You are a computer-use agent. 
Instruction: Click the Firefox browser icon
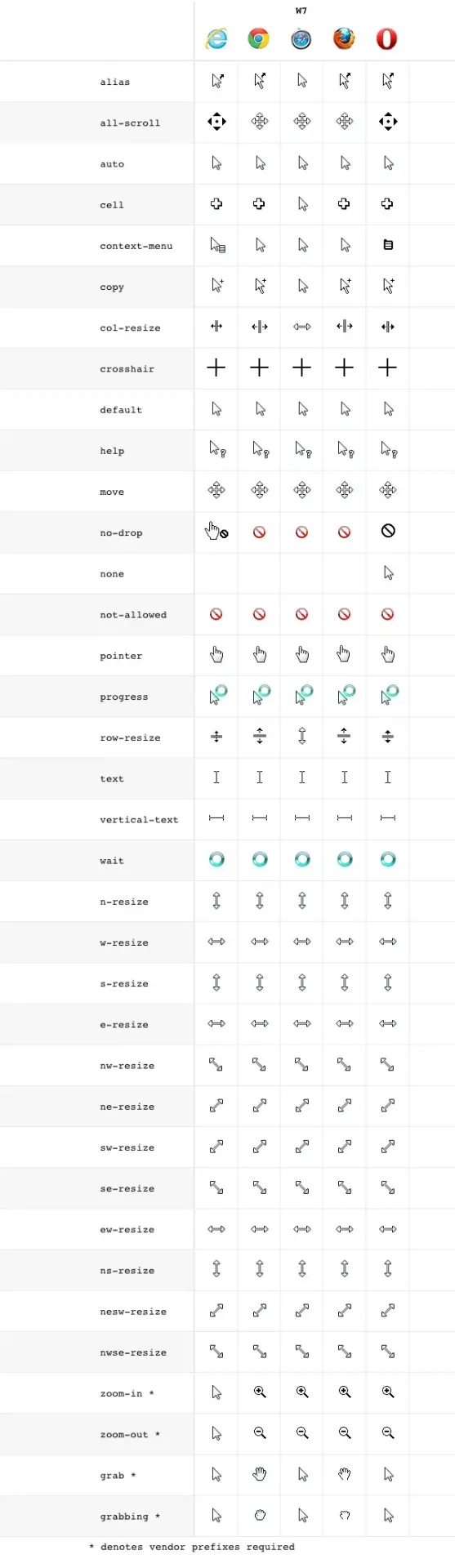pos(344,38)
